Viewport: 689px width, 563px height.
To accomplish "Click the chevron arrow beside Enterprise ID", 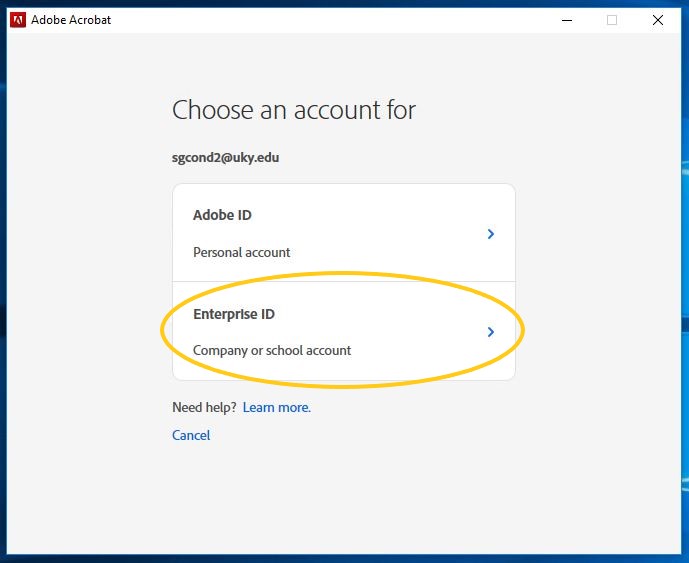I will pyautogui.click(x=491, y=332).
